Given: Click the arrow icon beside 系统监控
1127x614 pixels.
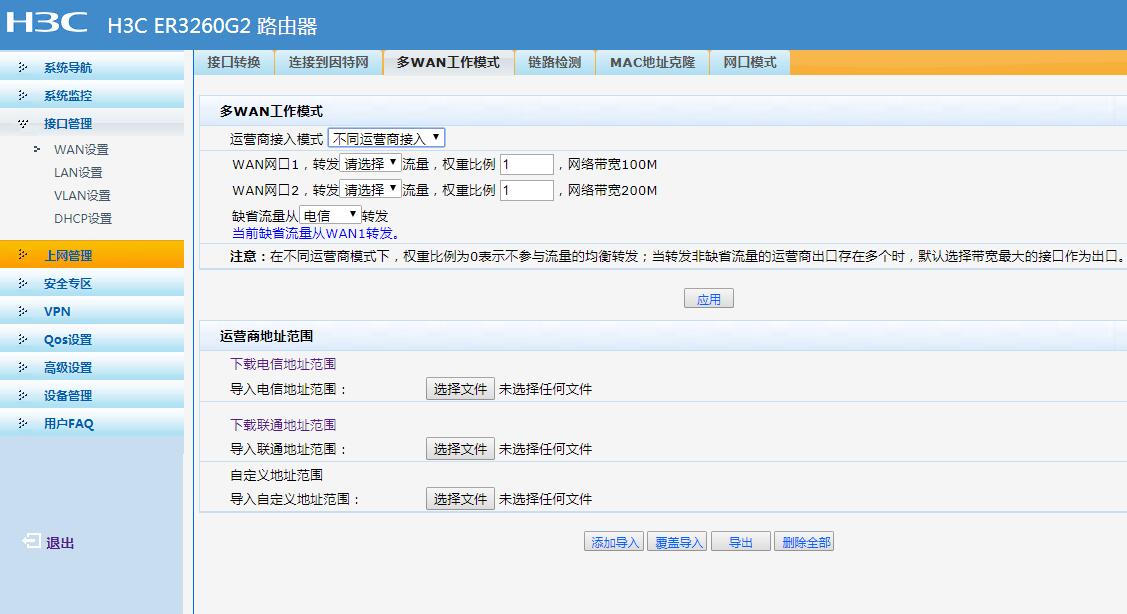Looking at the screenshot, I should pyautogui.click(x=23, y=95).
